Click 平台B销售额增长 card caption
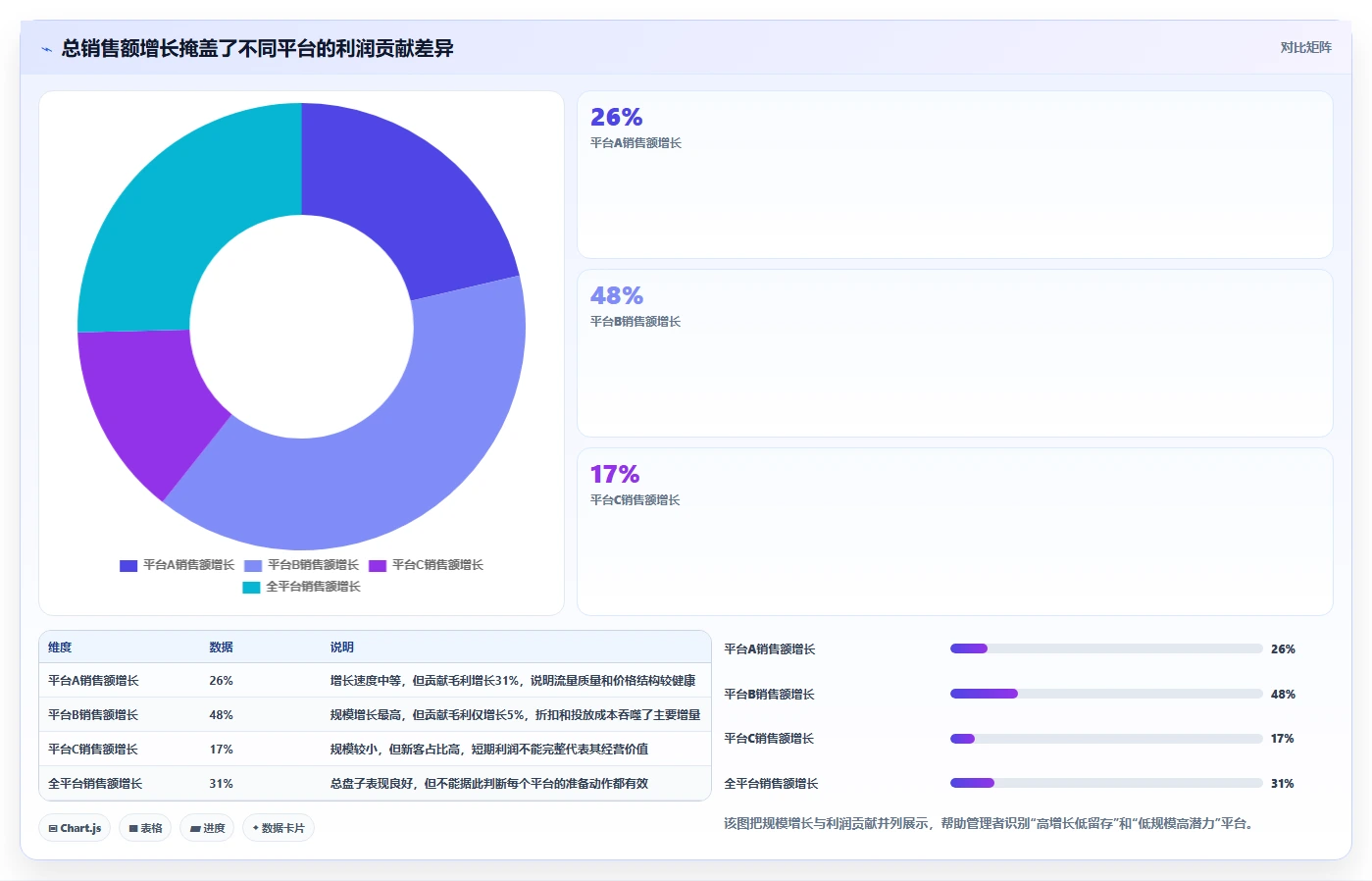1372x881 pixels. tap(635, 322)
